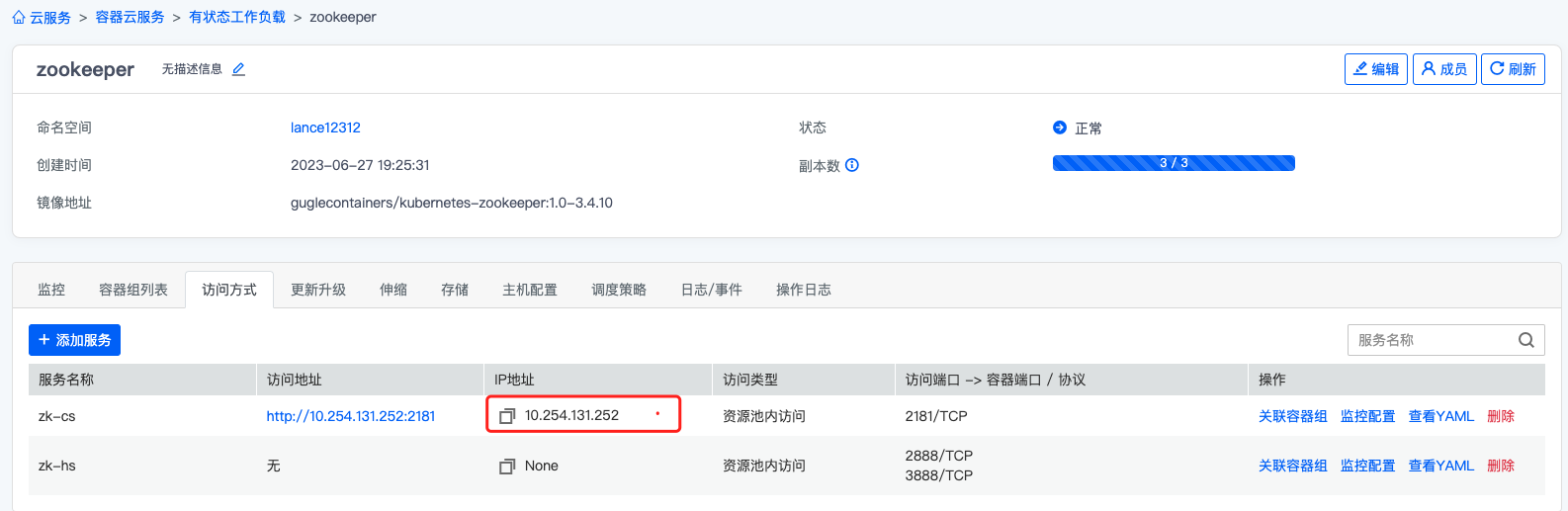Viewport: 1568px width, 511px height.
Task: Click the 编辑 edit button
Action: [x=1376, y=69]
